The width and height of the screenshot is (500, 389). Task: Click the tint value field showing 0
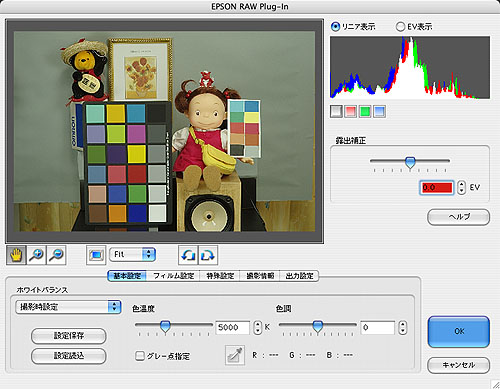(x=378, y=328)
